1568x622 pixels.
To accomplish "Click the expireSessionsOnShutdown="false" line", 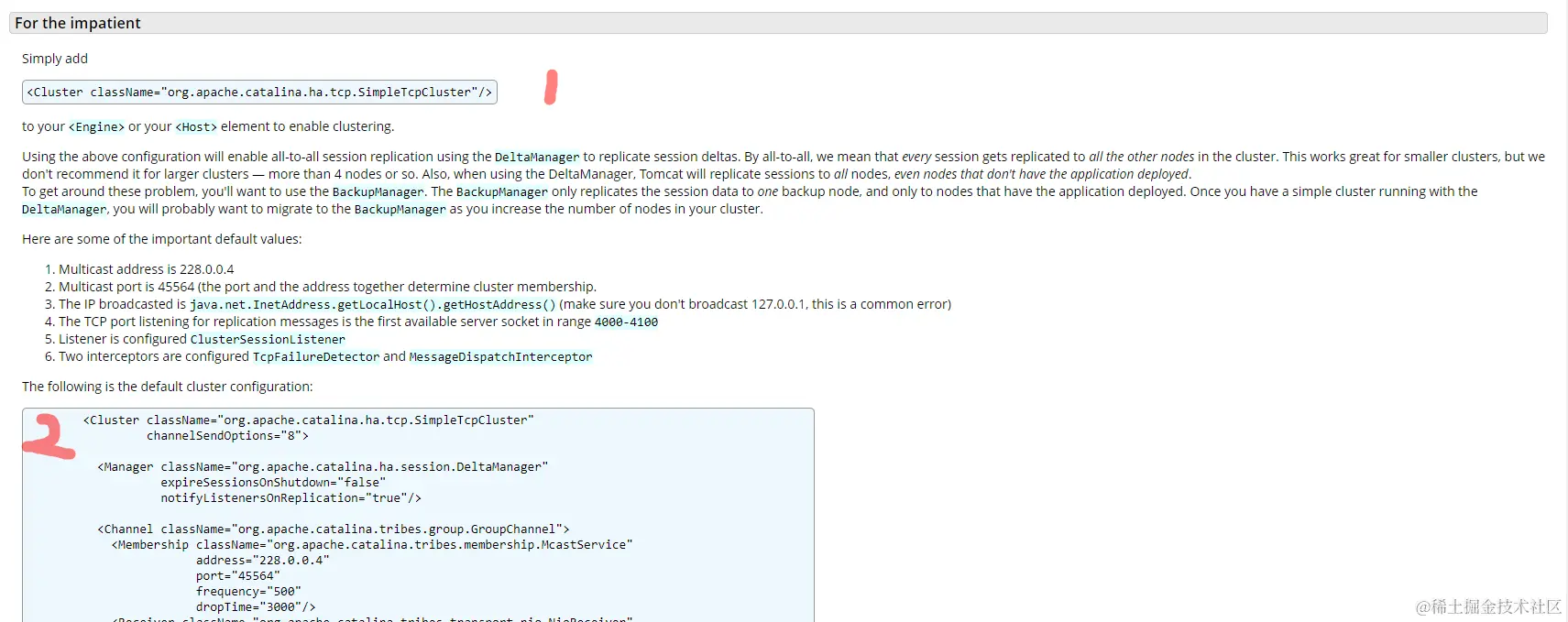I will tap(273, 483).
